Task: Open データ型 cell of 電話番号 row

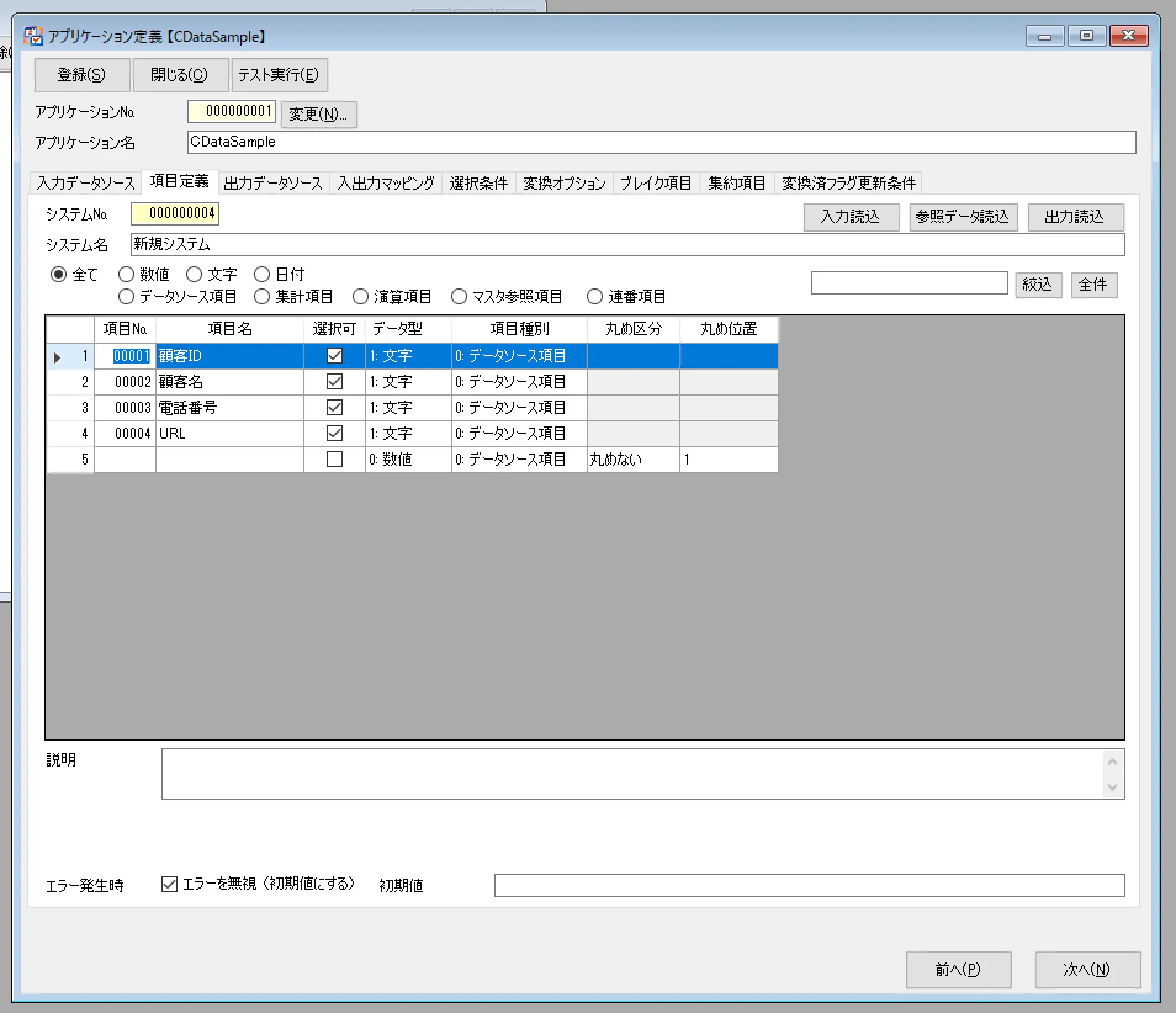Action: (x=409, y=408)
